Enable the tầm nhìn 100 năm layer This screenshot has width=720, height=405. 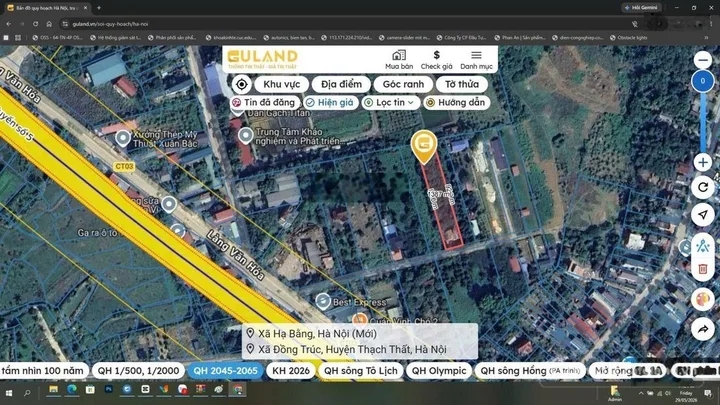point(43,371)
